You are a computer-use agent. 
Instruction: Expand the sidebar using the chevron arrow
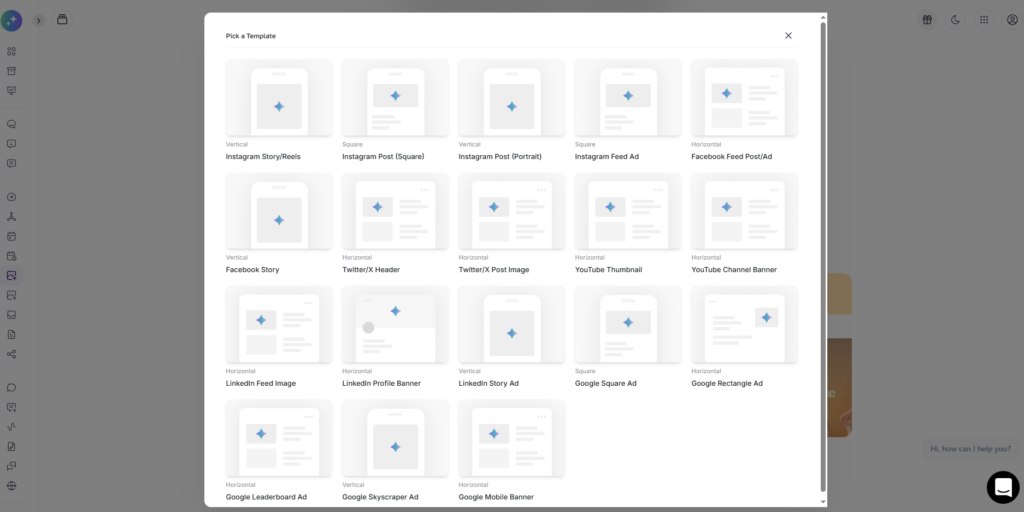coord(39,20)
